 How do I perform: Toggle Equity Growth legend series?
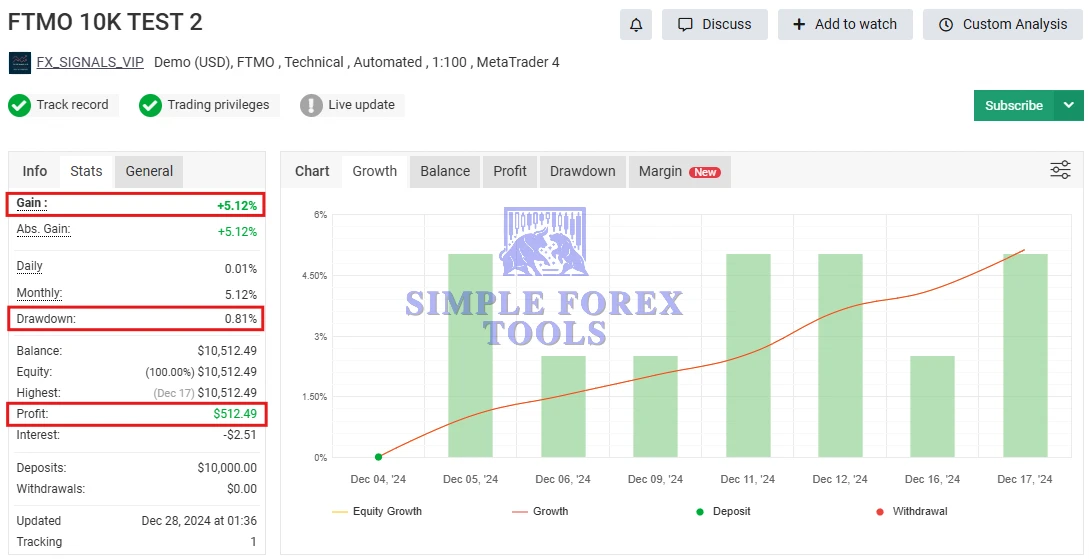tap(376, 512)
